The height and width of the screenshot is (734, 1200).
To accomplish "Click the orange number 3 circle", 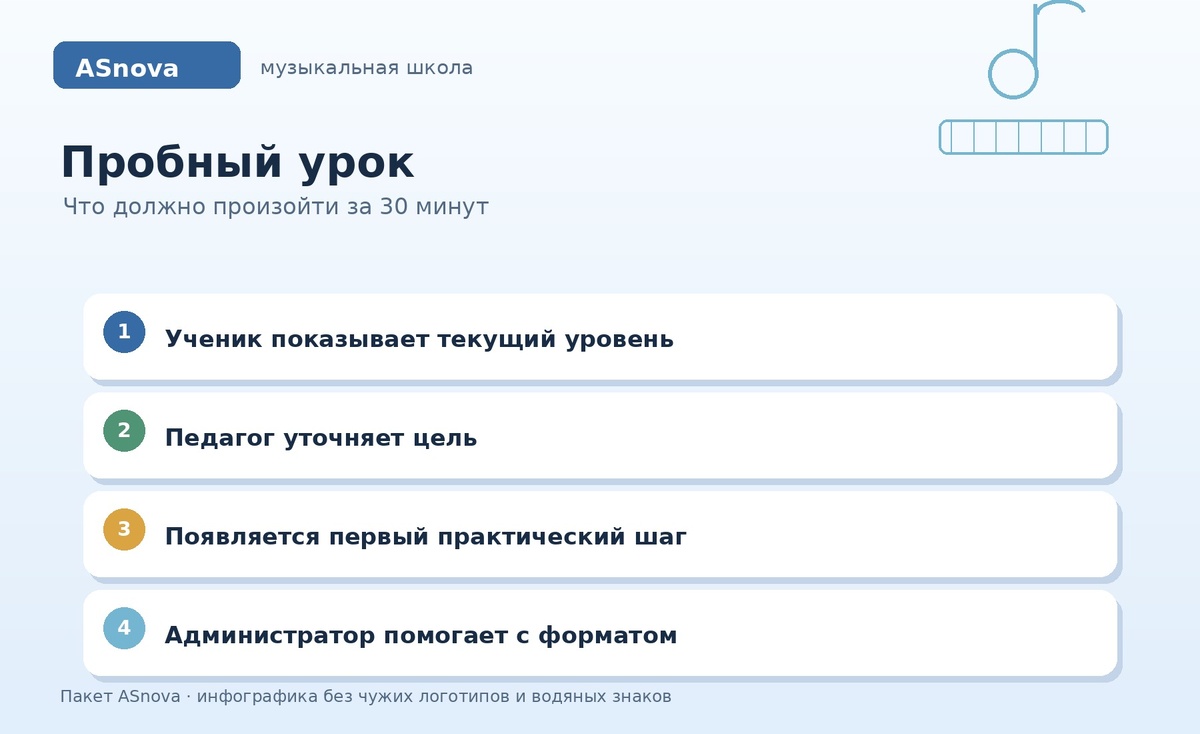I will 124,530.
